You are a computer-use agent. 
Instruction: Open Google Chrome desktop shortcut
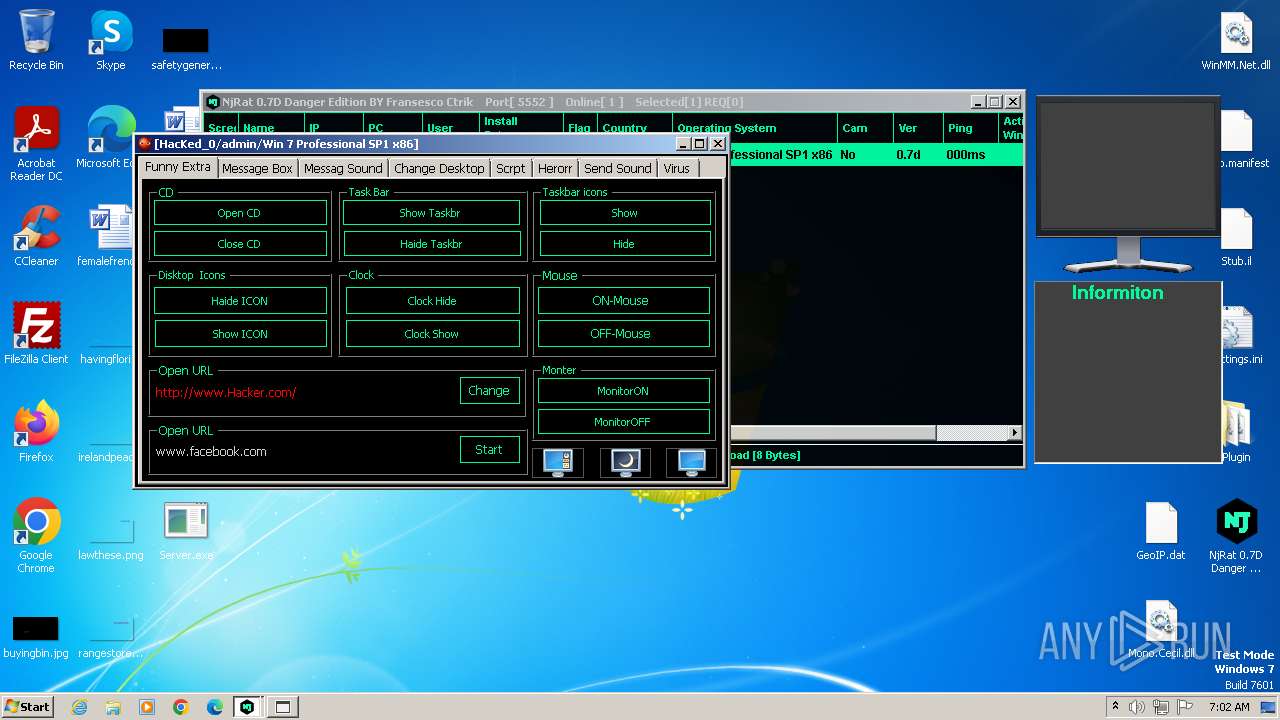[x=36, y=536]
